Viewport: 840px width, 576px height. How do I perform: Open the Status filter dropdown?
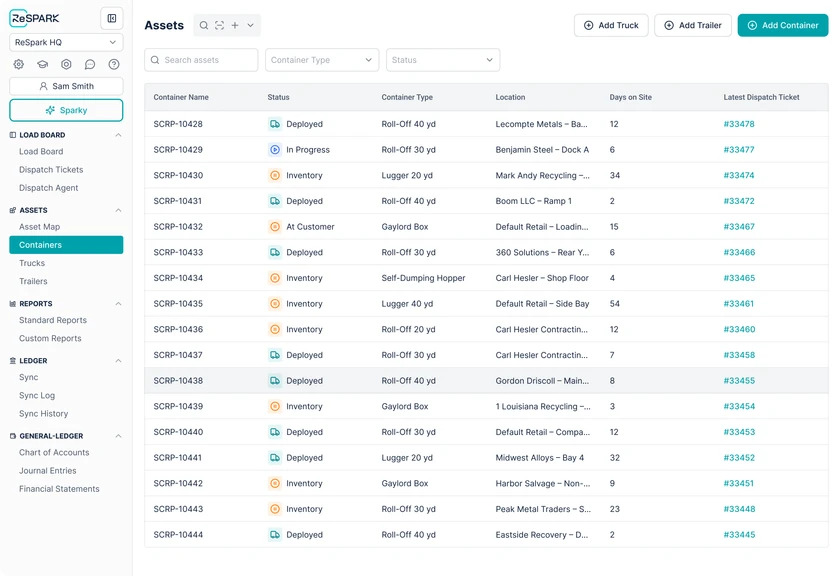[443, 60]
